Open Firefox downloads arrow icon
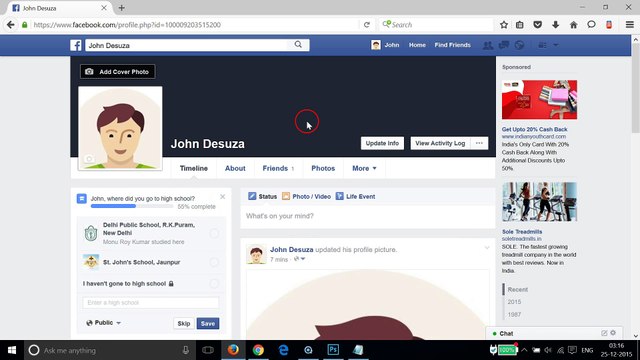The height and width of the screenshot is (360, 640). 556,25
